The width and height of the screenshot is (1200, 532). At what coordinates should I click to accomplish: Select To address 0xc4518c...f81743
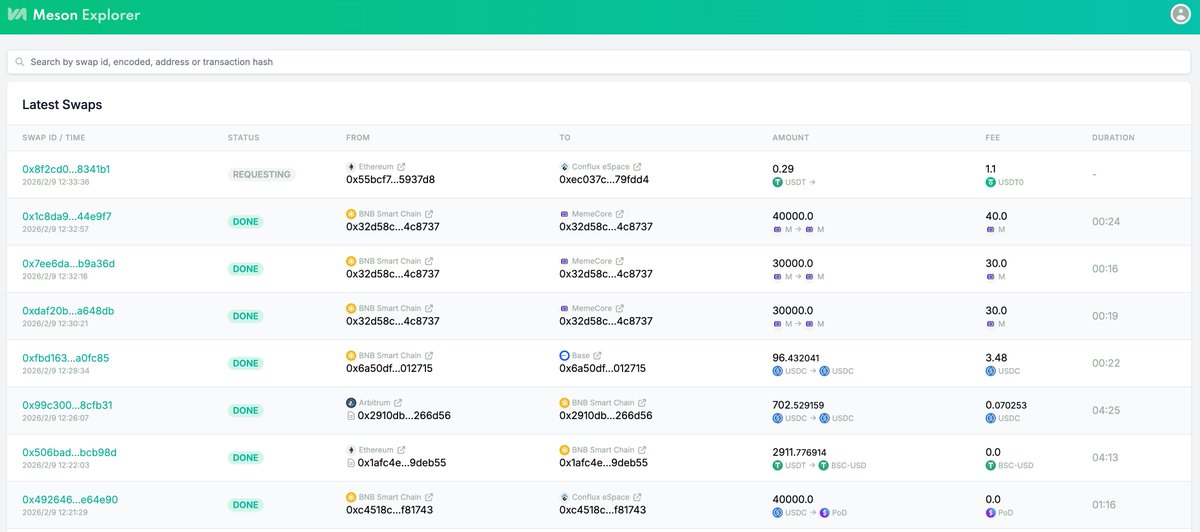(602, 510)
